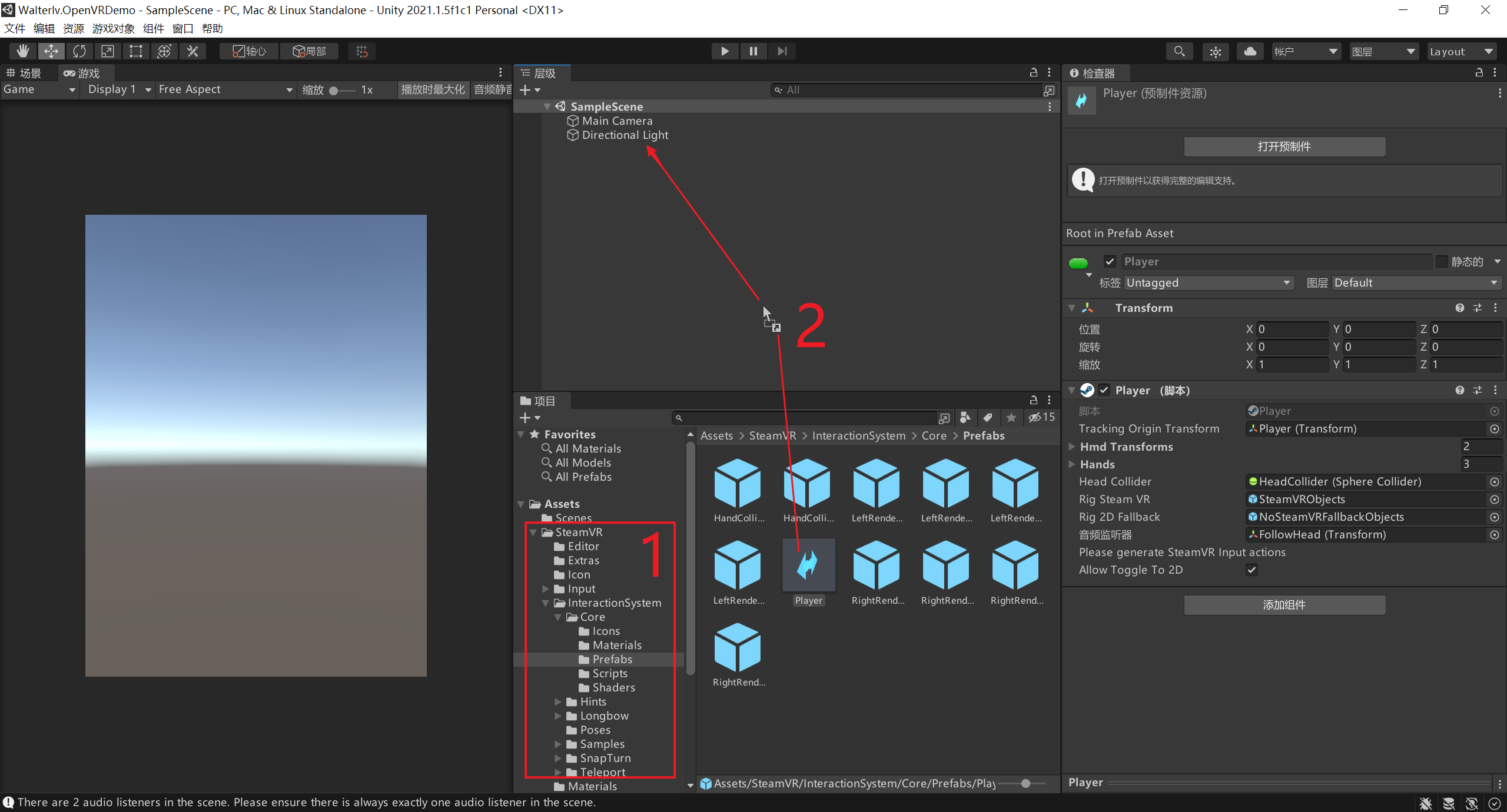Screen dimensions: 1507x812
Task: Pause the game playback
Action: pos(753,51)
